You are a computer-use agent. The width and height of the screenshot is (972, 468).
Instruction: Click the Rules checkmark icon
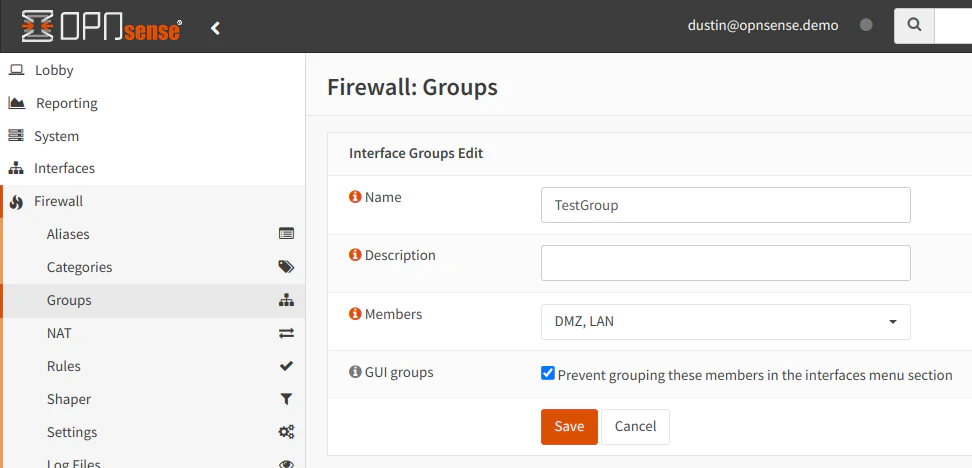coord(286,366)
